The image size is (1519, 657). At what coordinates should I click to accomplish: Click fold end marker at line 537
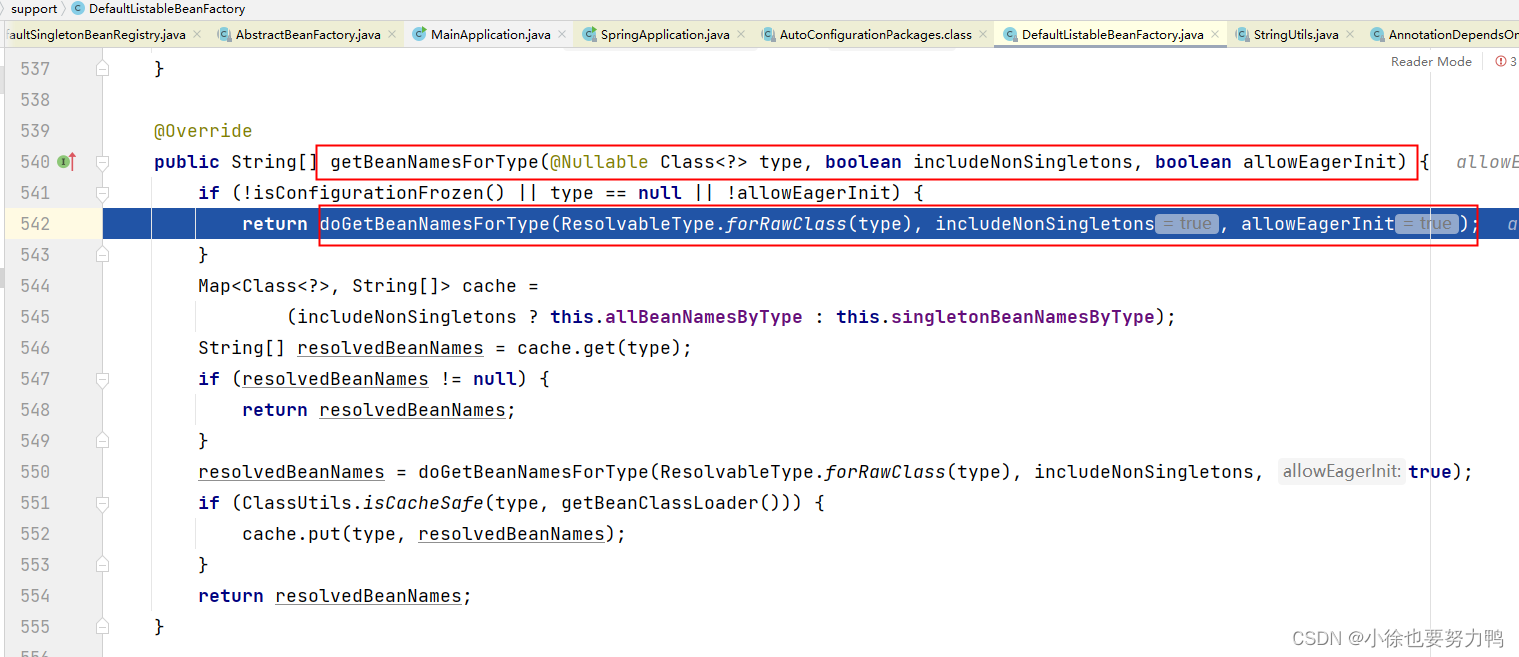[102, 69]
